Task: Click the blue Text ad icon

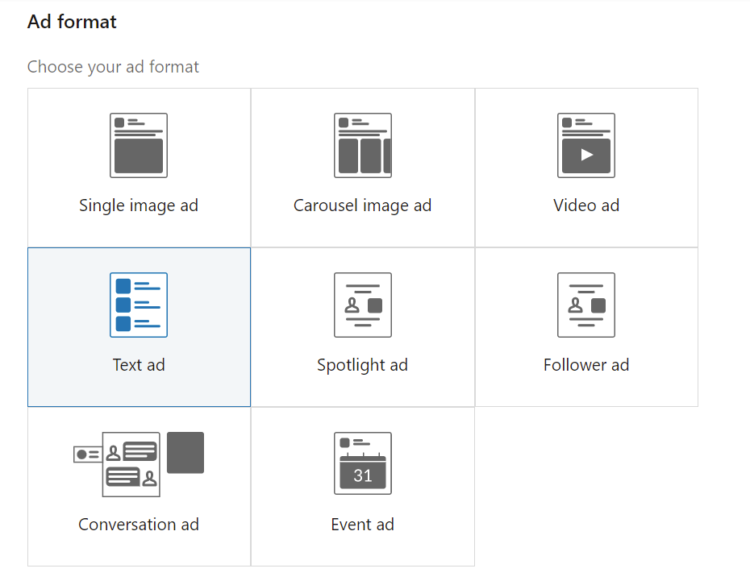Action: click(138, 305)
